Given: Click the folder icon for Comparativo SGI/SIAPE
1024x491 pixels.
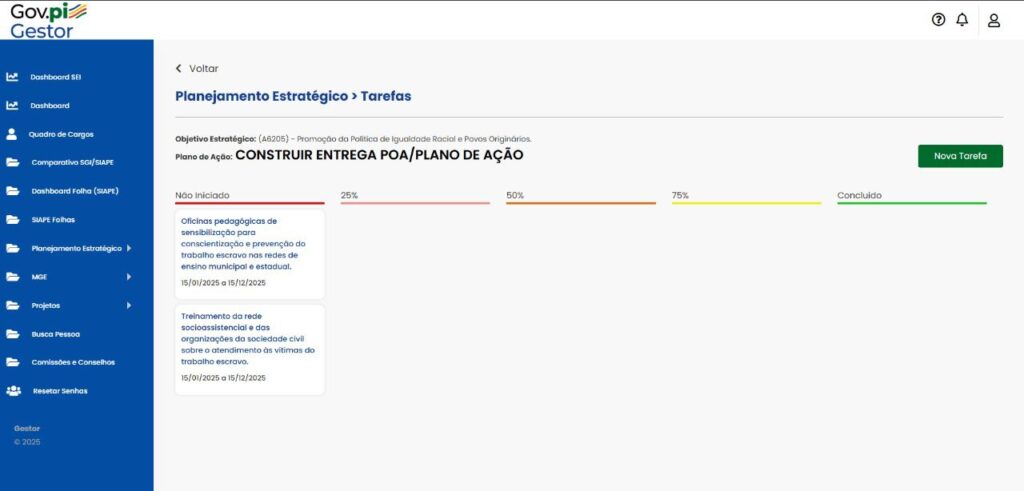Looking at the screenshot, I should pyautogui.click(x=12, y=163).
